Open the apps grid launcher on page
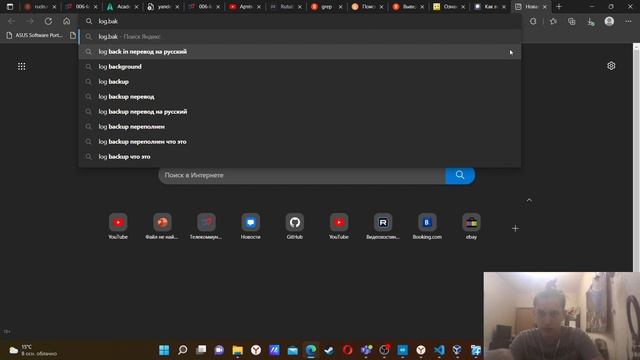This screenshot has height=360, width=640. pos(22,66)
